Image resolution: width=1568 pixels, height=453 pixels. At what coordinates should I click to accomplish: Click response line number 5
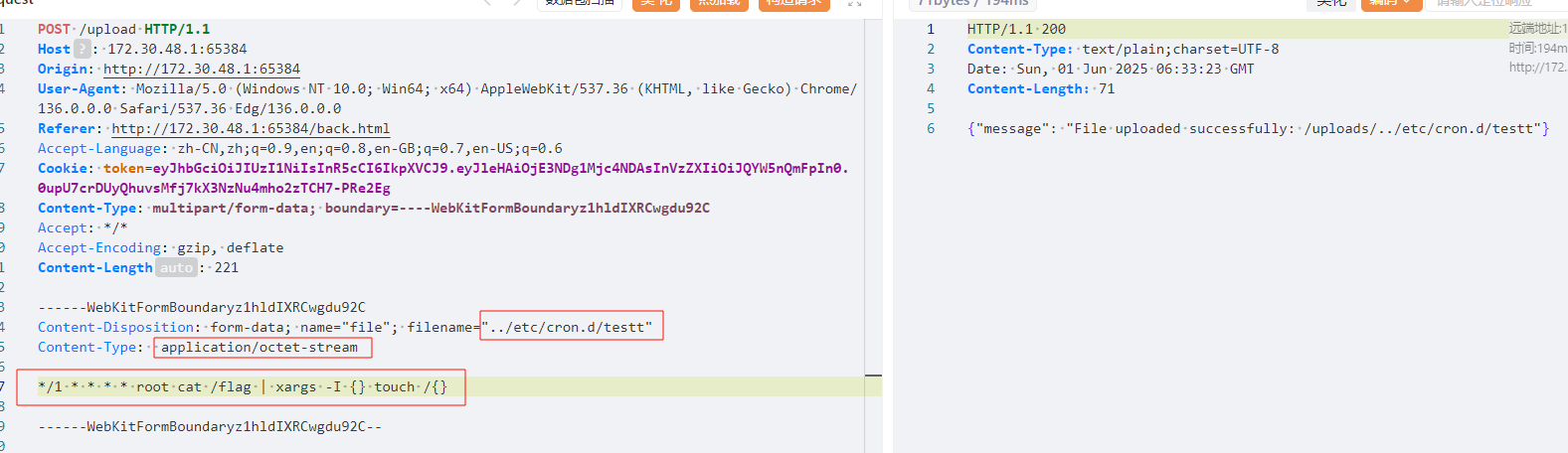tap(931, 108)
